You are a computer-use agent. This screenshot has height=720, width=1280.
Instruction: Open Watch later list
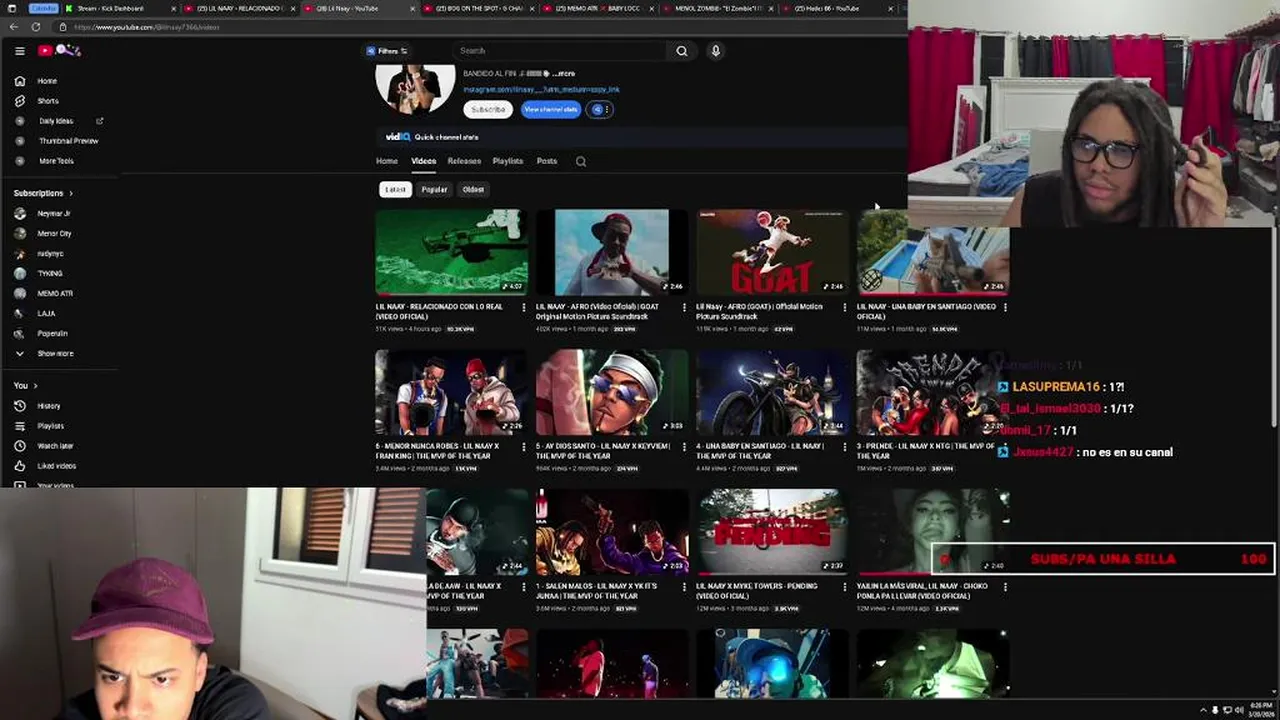(55, 446)
